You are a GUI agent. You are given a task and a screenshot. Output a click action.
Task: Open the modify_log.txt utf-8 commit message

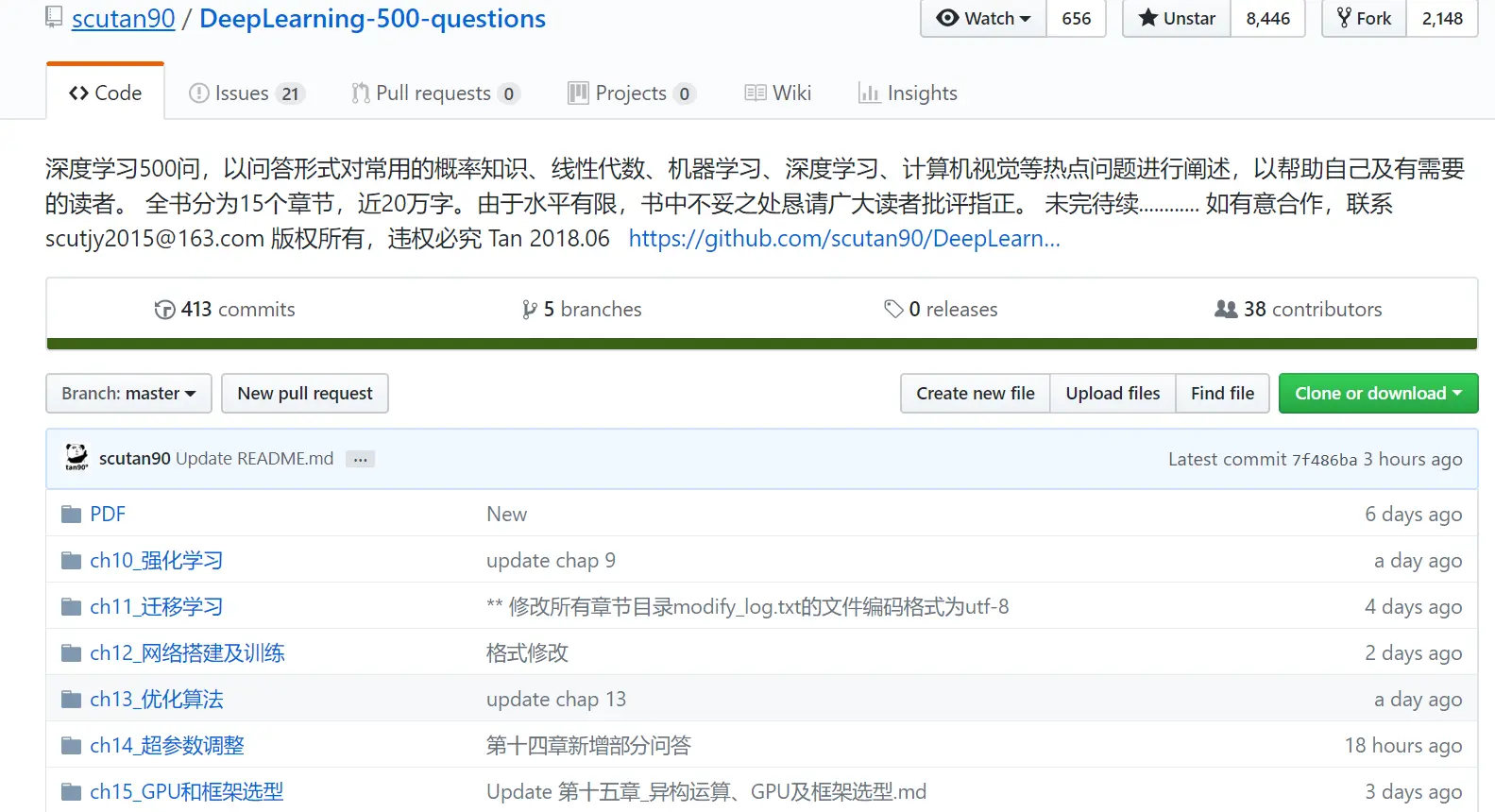[748, 606]
